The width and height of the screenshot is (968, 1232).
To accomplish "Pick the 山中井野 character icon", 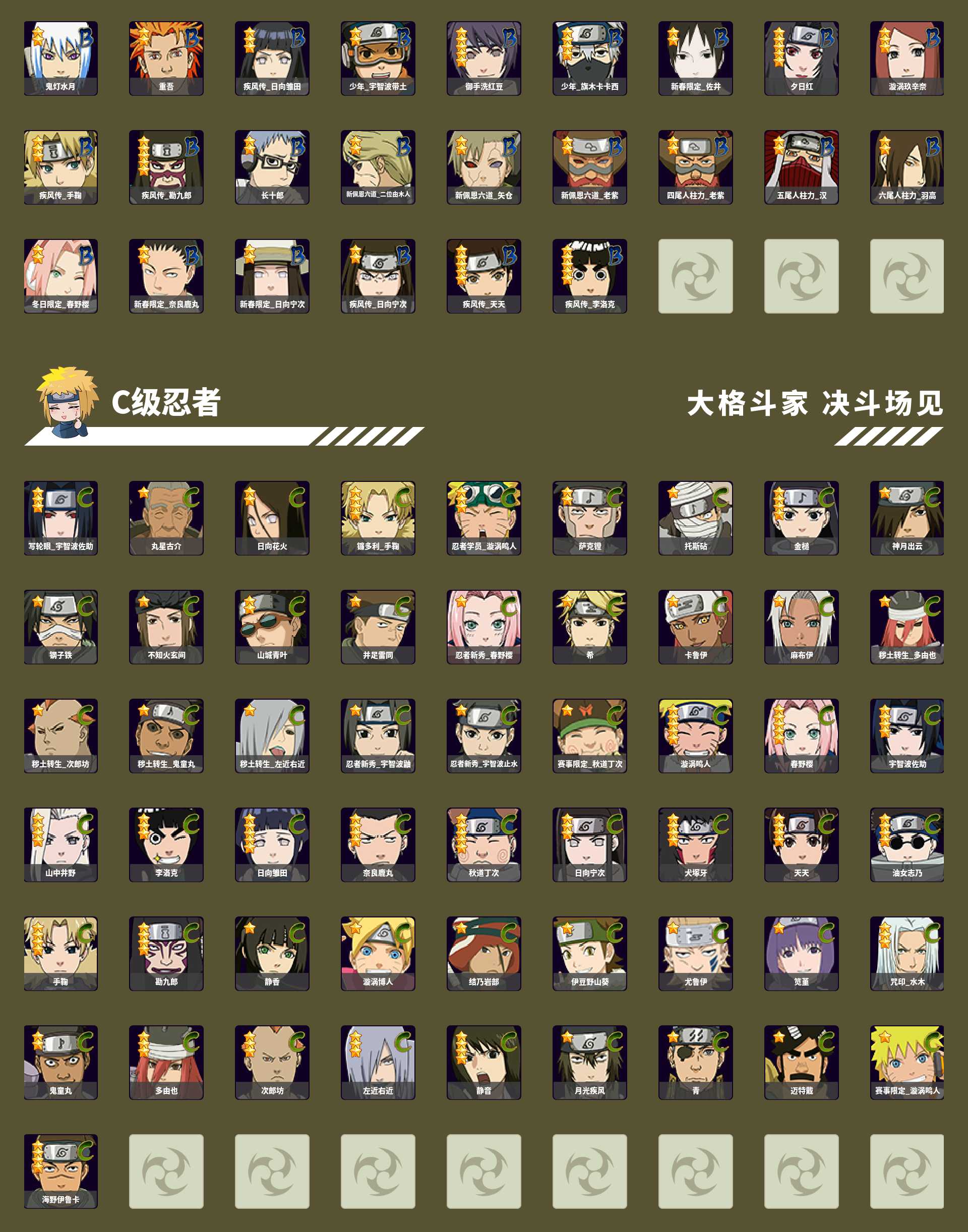I will tap(60, 844).
